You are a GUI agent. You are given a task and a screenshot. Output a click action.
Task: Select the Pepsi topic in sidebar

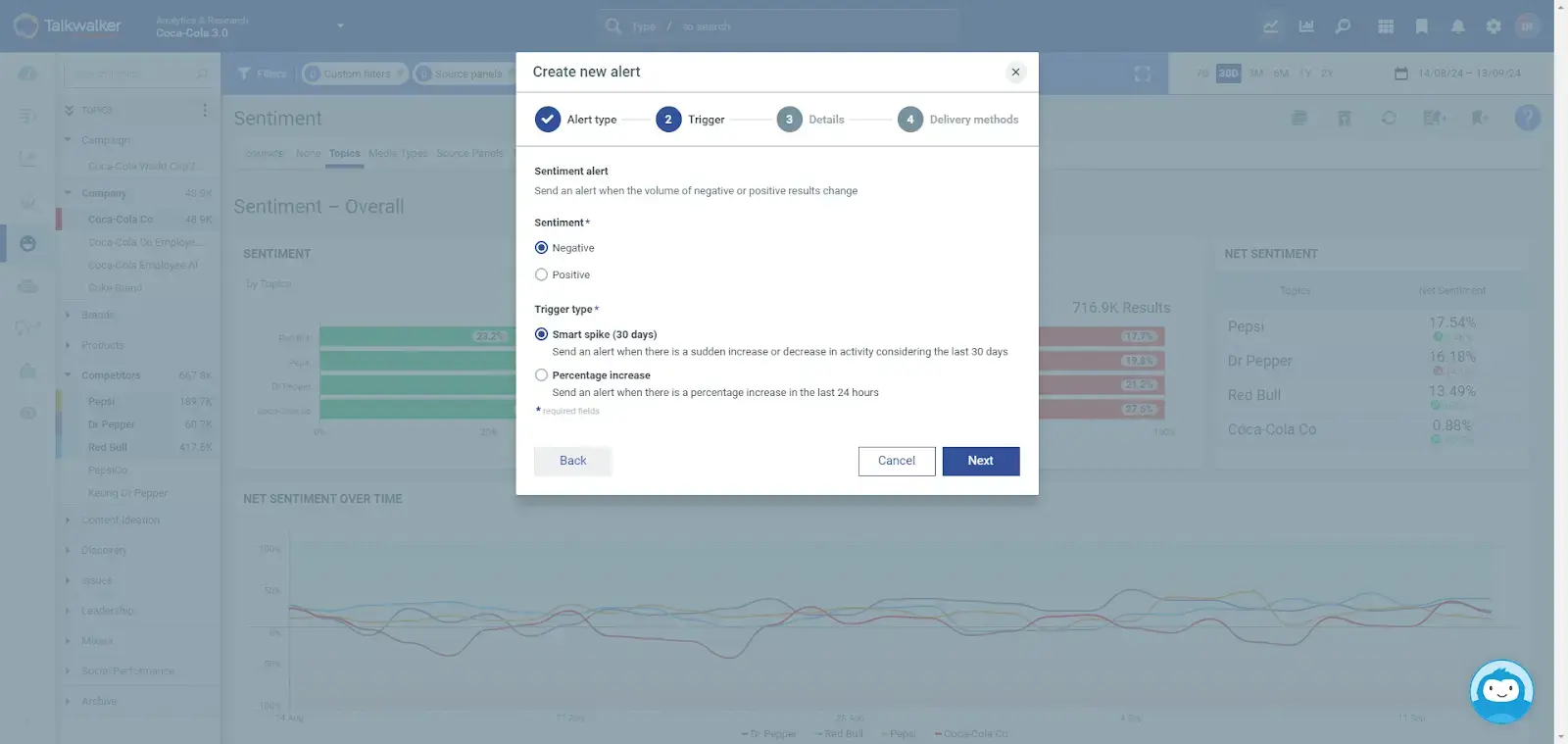click(137, 402)
